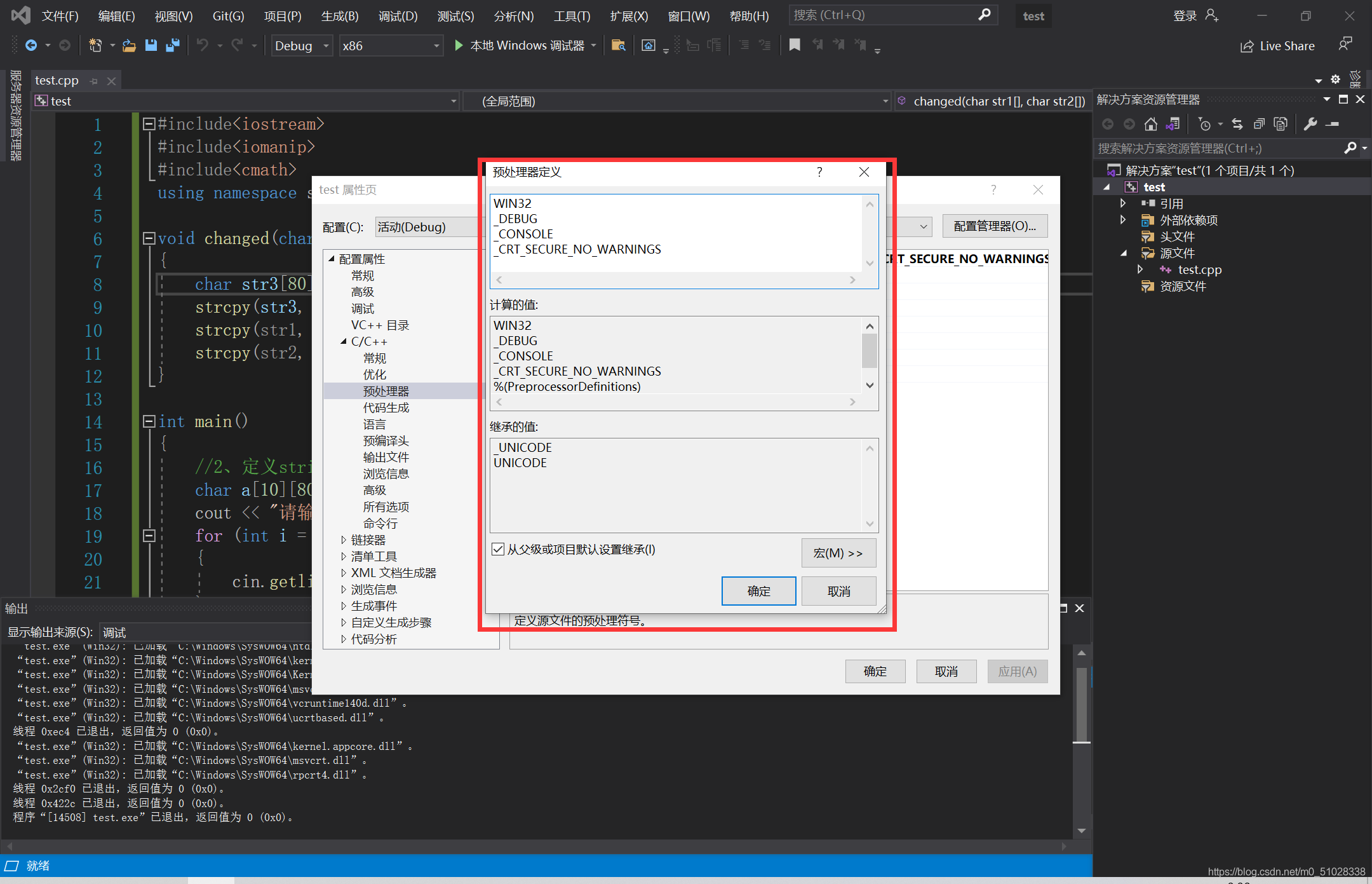Collapse the 源文件 folder in Solution Explorer
1372x884 pixels.
[1123, 253]
